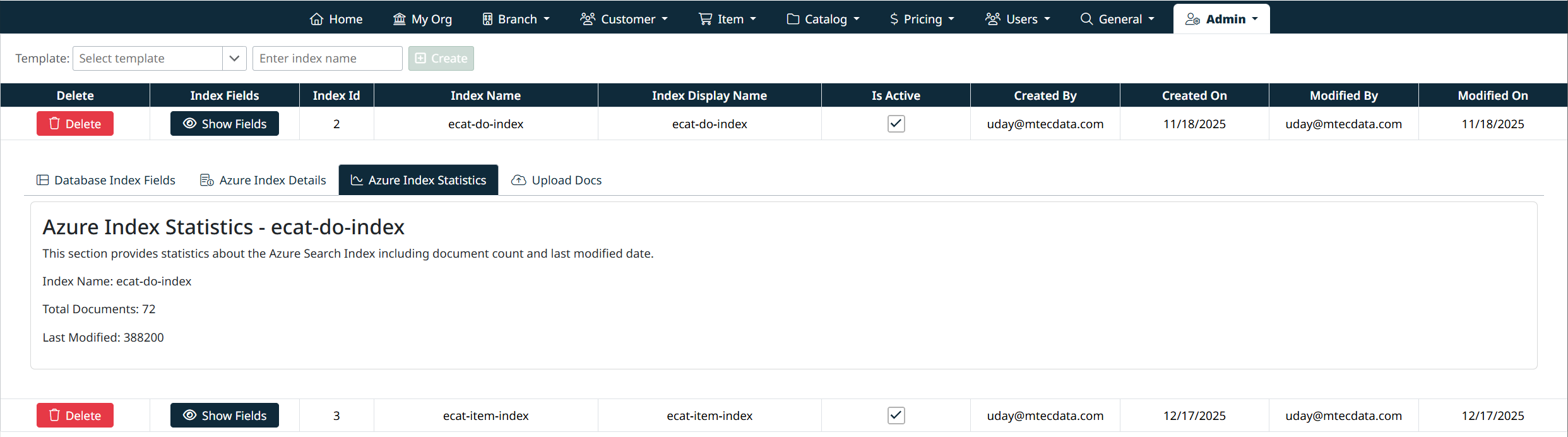Delete the ecat-do-index row

tap(75, 124)
